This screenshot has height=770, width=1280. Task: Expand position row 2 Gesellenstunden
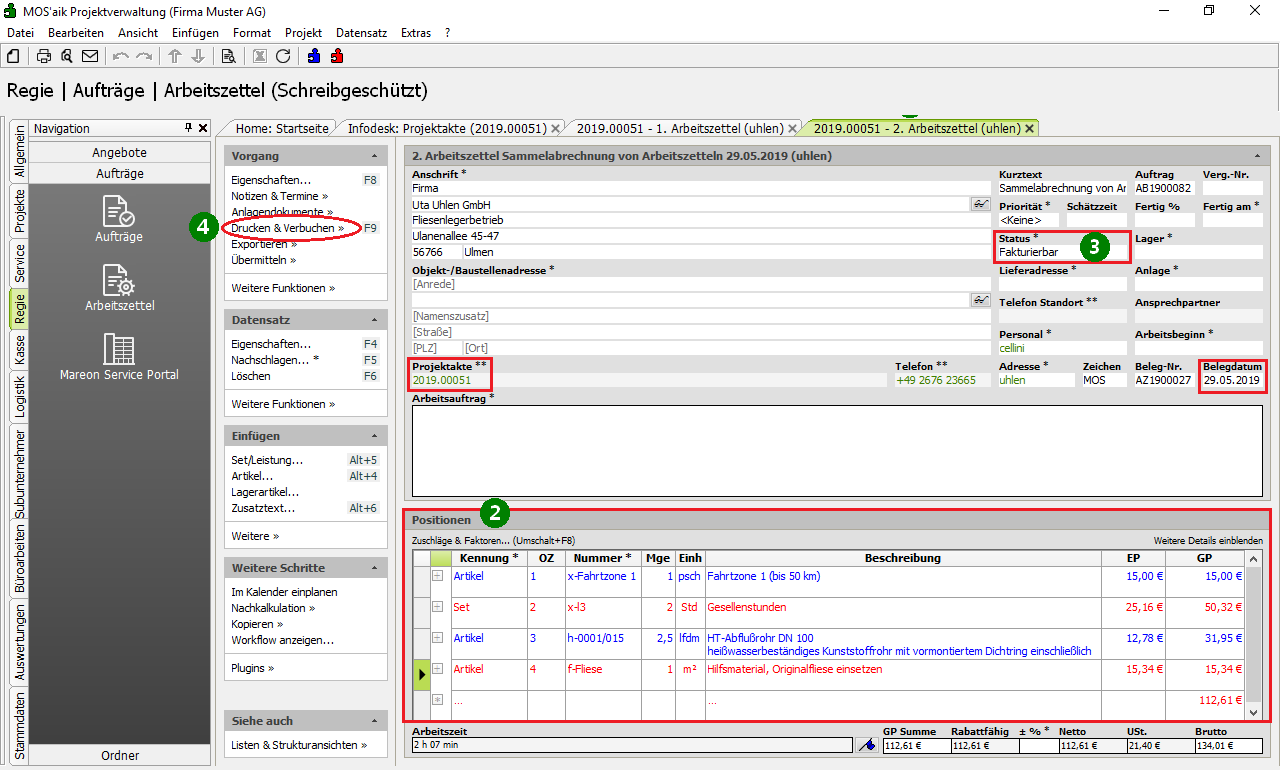[x=437, y=607]
